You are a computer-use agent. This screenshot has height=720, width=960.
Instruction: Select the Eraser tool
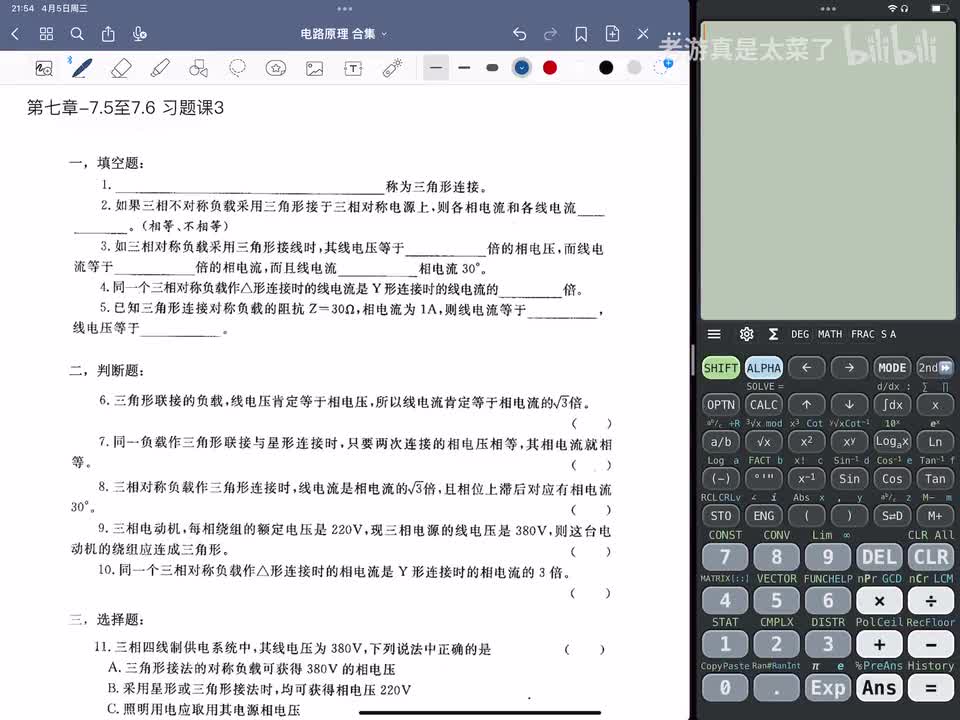coord(121,68)
